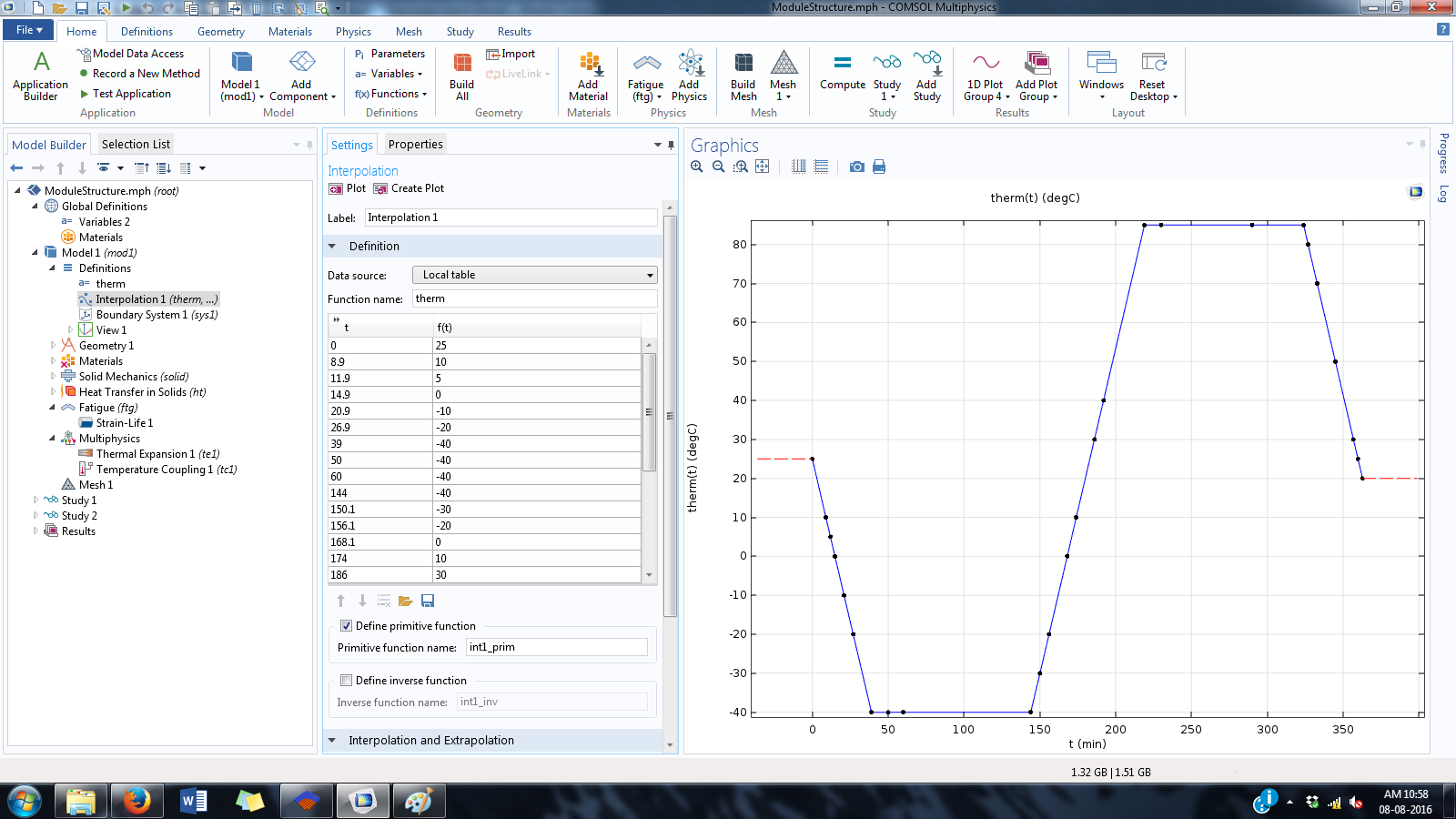This screenshot has height=819, width=1456.
Task: Click the Zoom In graphics icon
Action: point(697,167)
